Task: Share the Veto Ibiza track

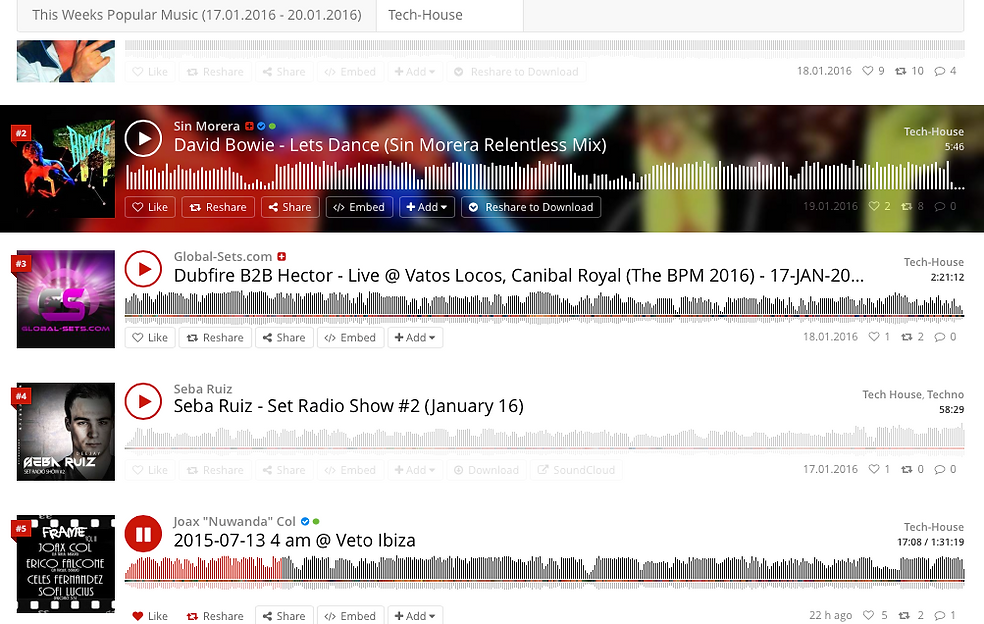Action: 284,616
